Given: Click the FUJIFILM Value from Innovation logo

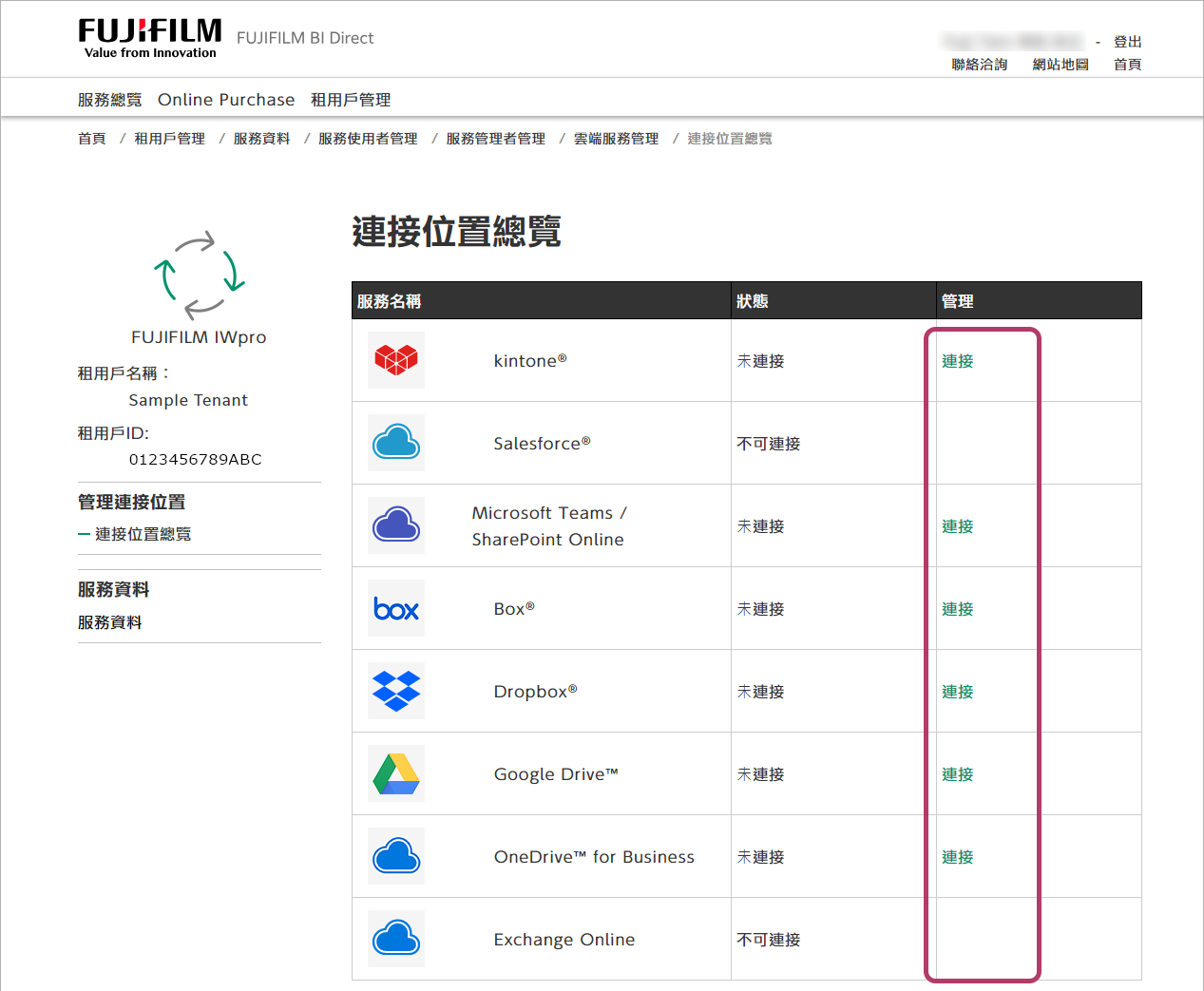Looking at the screenshot, I should (x=150, y=38).
